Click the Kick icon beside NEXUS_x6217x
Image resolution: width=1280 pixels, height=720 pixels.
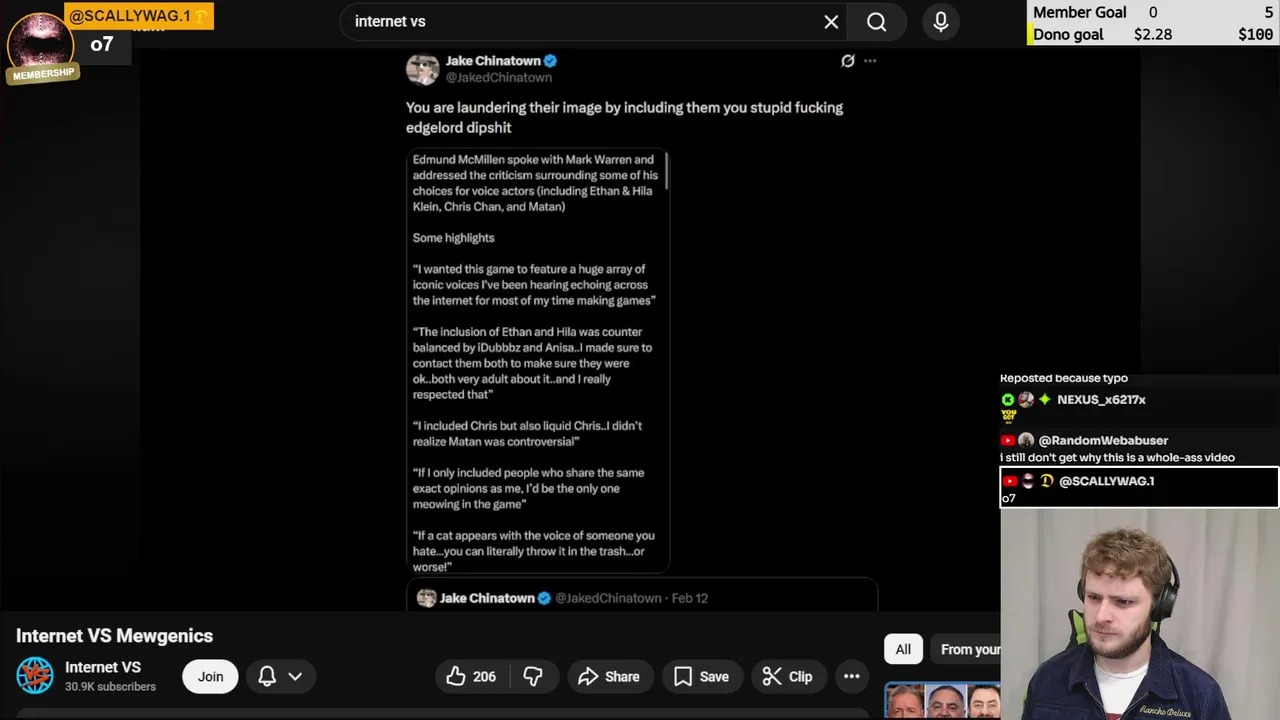tap(1008, 399)
